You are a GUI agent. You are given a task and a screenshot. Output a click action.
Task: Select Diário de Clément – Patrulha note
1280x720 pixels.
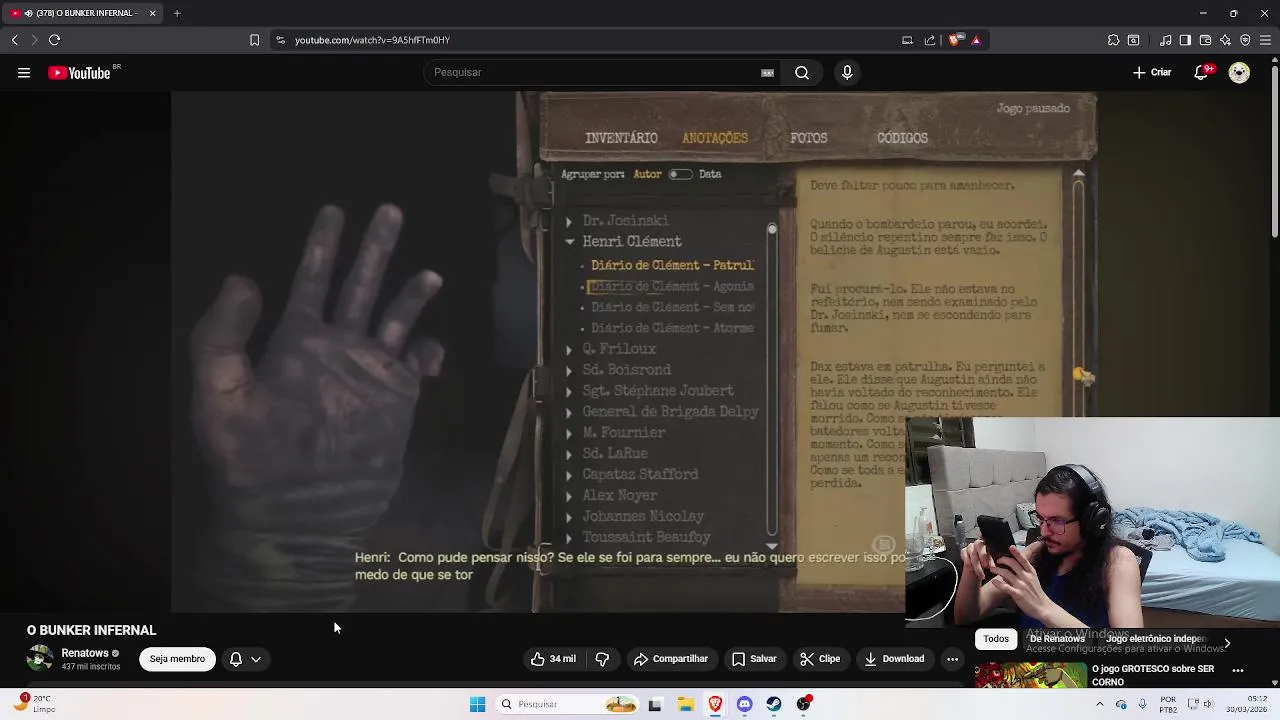point(672,265)
